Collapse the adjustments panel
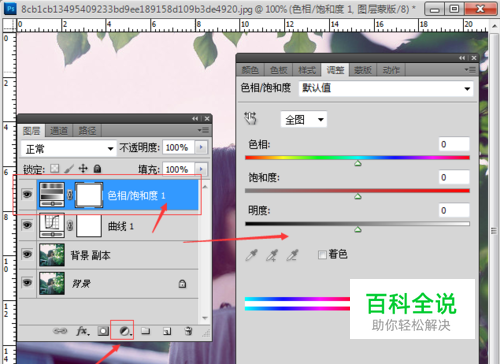The height and width of the screenshot is (364, 500). [x=462, y=58]
